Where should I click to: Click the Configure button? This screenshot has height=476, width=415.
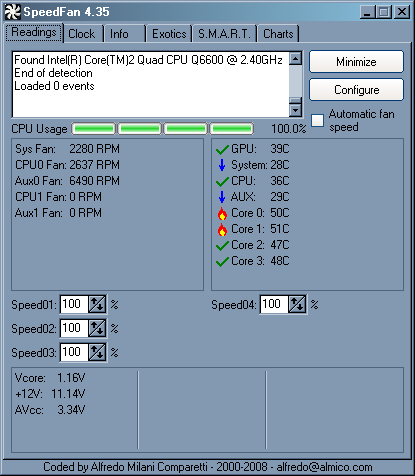pos(356,90)
